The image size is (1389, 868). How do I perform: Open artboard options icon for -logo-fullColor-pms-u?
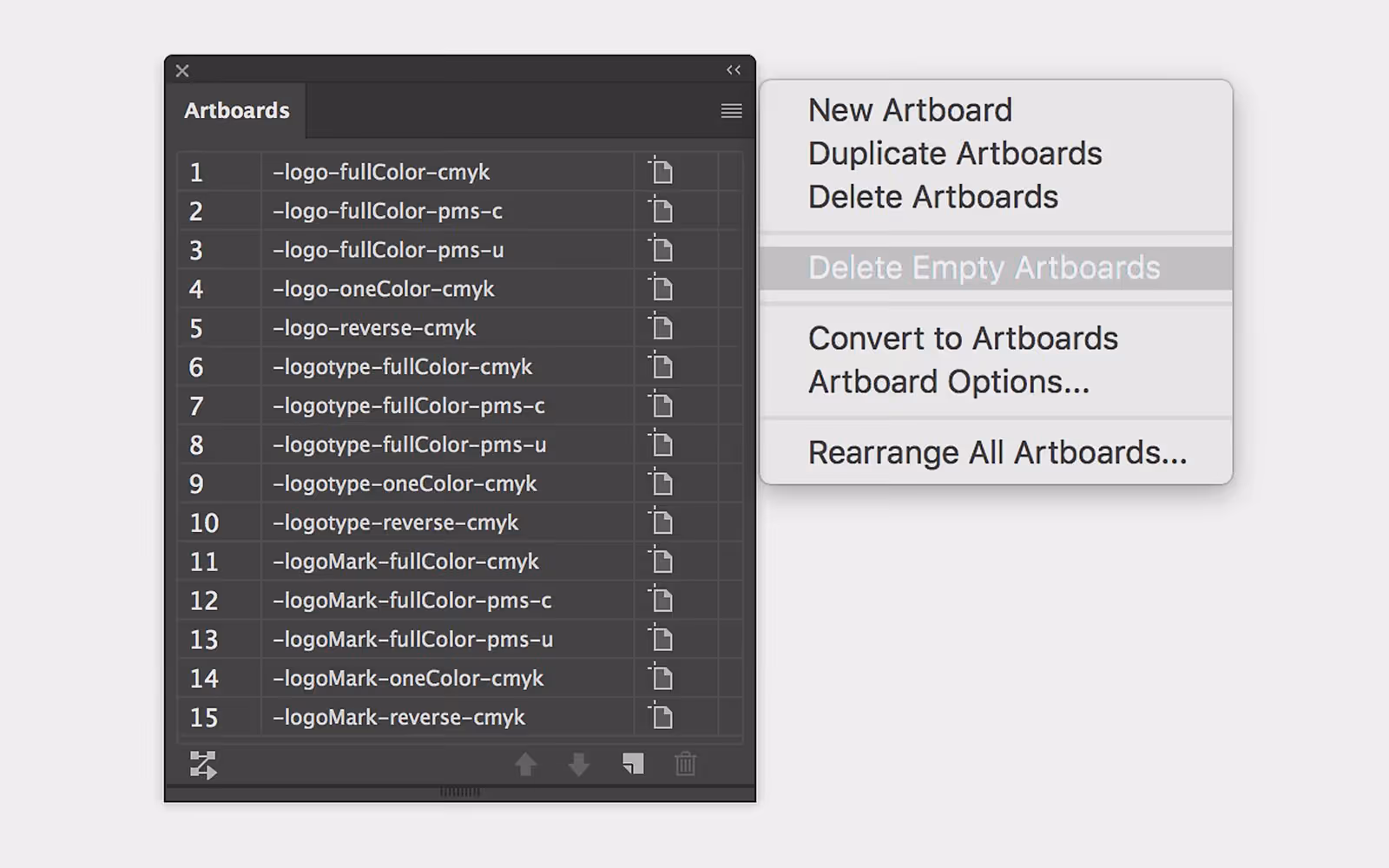661,249
